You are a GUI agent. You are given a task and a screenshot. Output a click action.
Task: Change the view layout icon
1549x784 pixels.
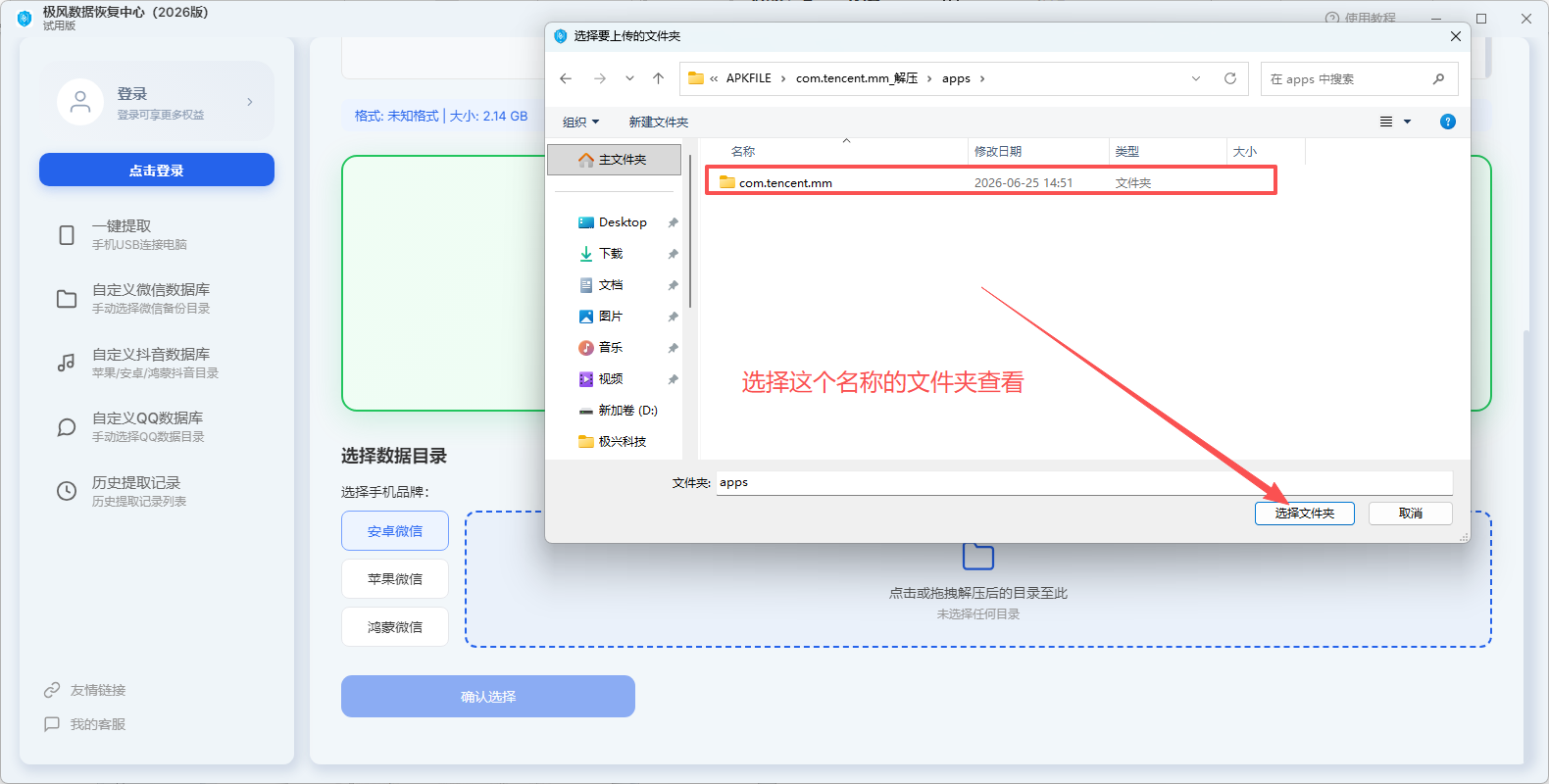point(1386,122)
